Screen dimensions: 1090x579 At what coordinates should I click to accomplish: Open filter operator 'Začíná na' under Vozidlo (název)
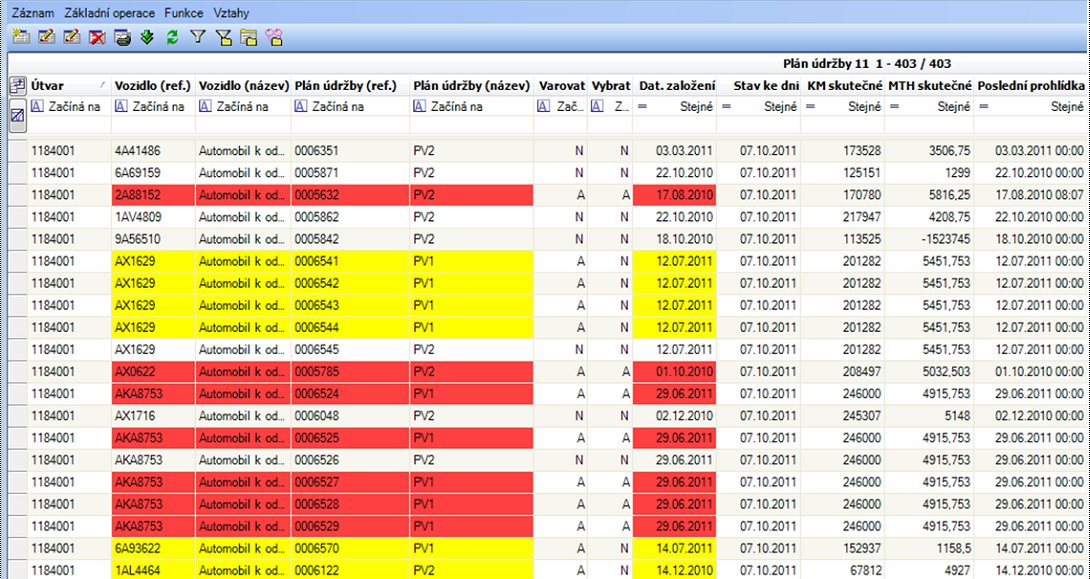point(243,107)
